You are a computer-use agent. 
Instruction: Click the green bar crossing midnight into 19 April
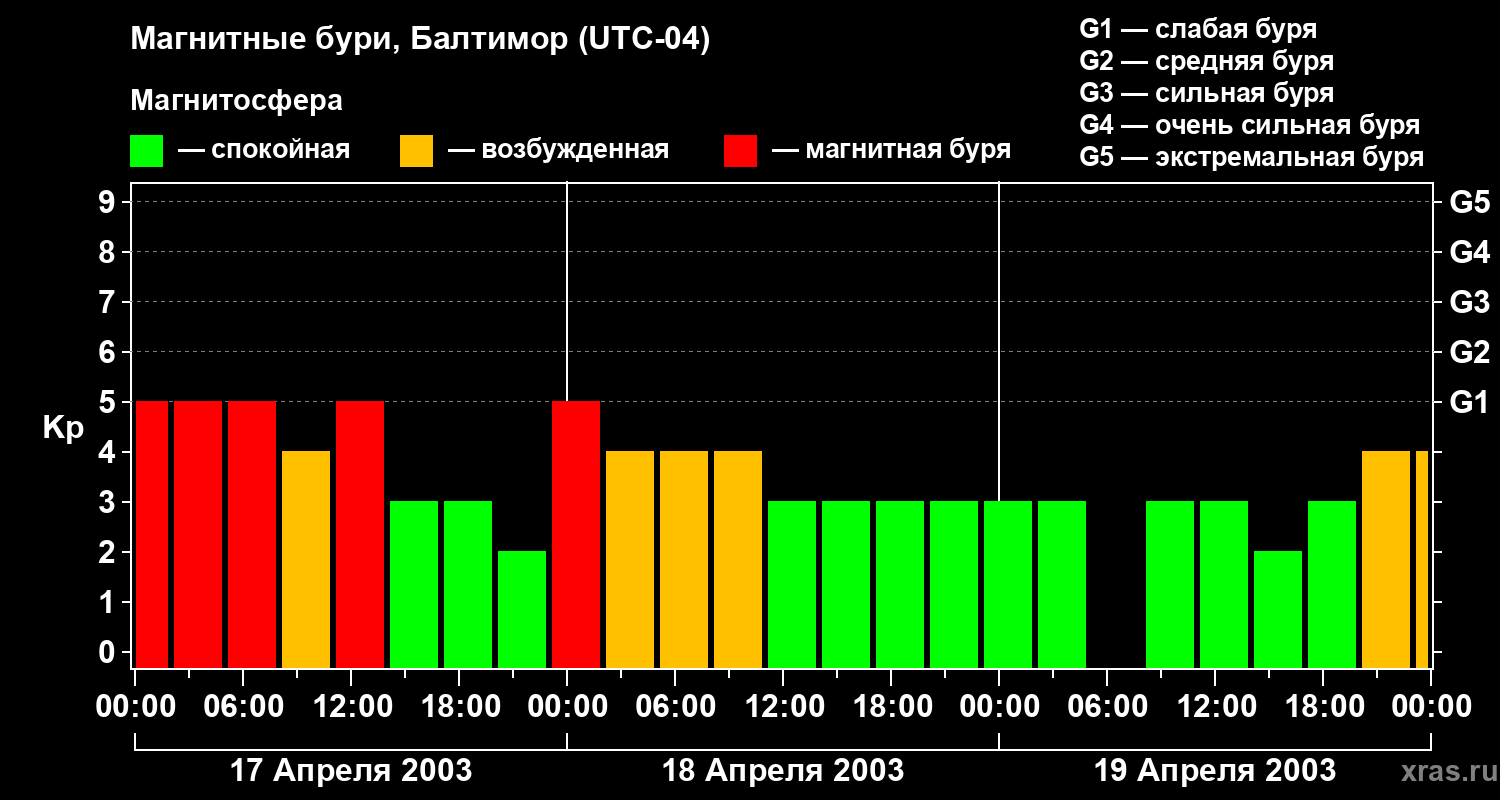[x=1008, y=584]
